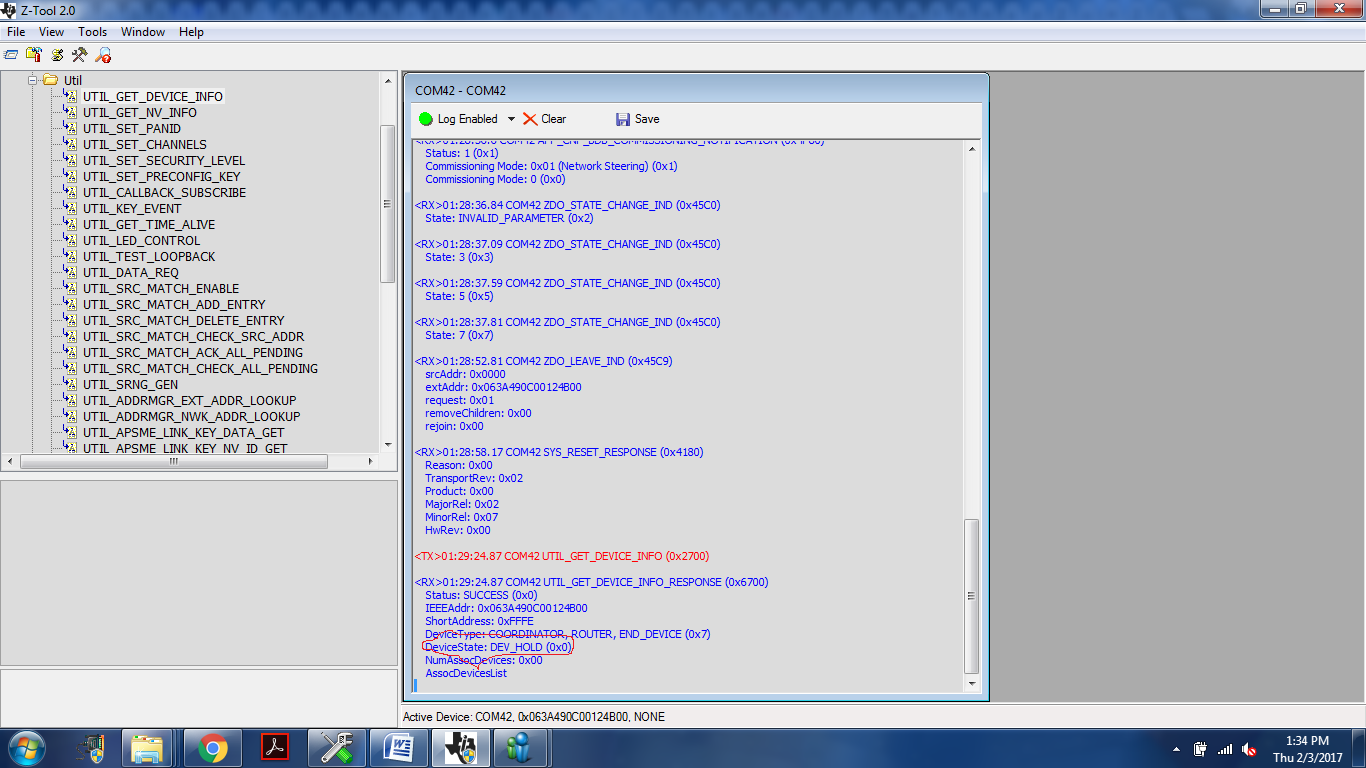This screenshot has width=1366, height=768.
Task: Choose UTIL_ADDRMGR_EXT_ADDR_LOOKUP command
Action: pyautogui.click(x=190, y=401)
